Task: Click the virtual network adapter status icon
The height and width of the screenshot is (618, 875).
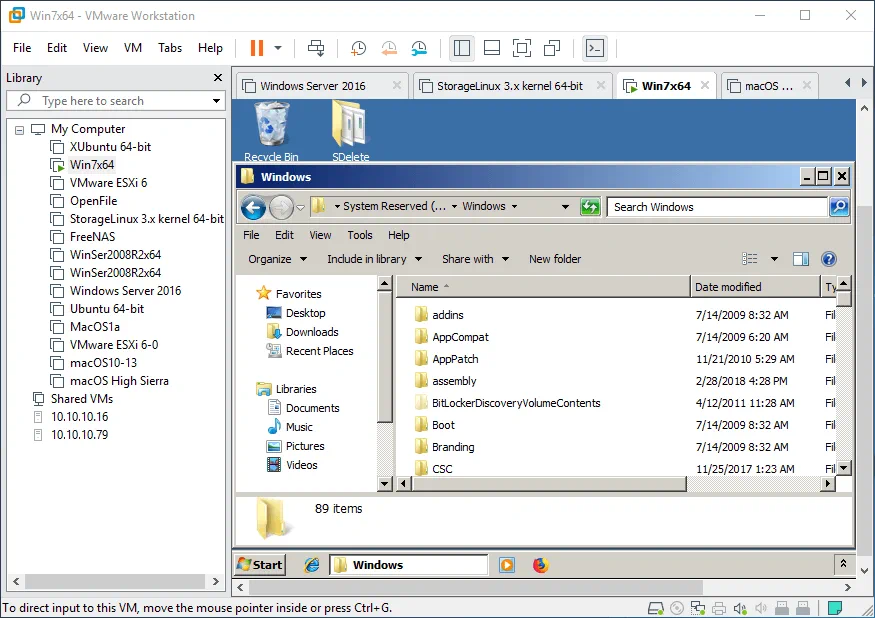Action: (698, 607)
